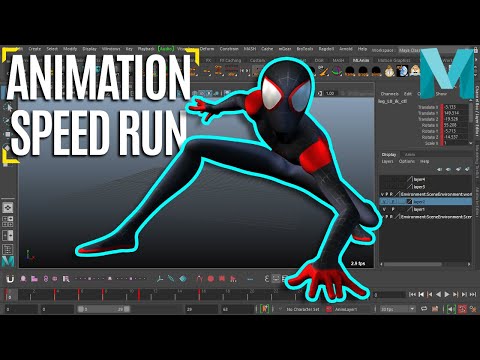This screenshot has height=360, width=480.
Task: Open the Create menu
Action: click(x=35, y=49)
